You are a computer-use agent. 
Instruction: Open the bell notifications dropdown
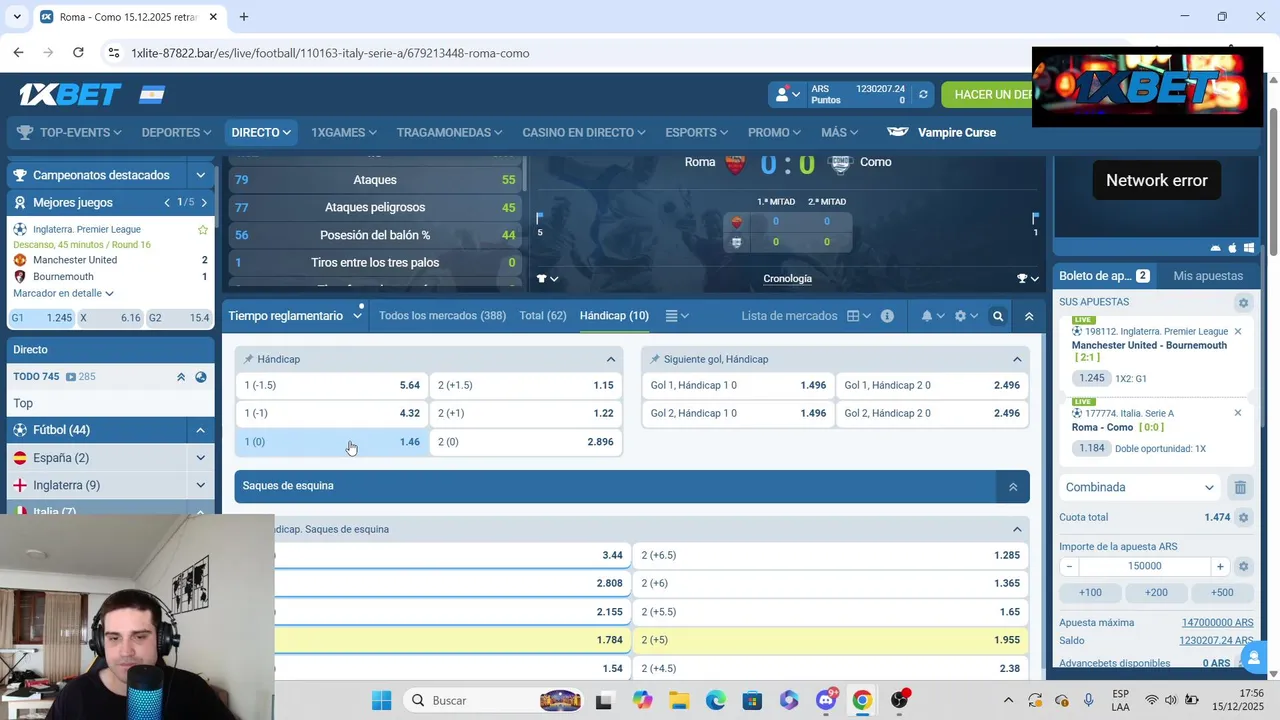[932, 316]
